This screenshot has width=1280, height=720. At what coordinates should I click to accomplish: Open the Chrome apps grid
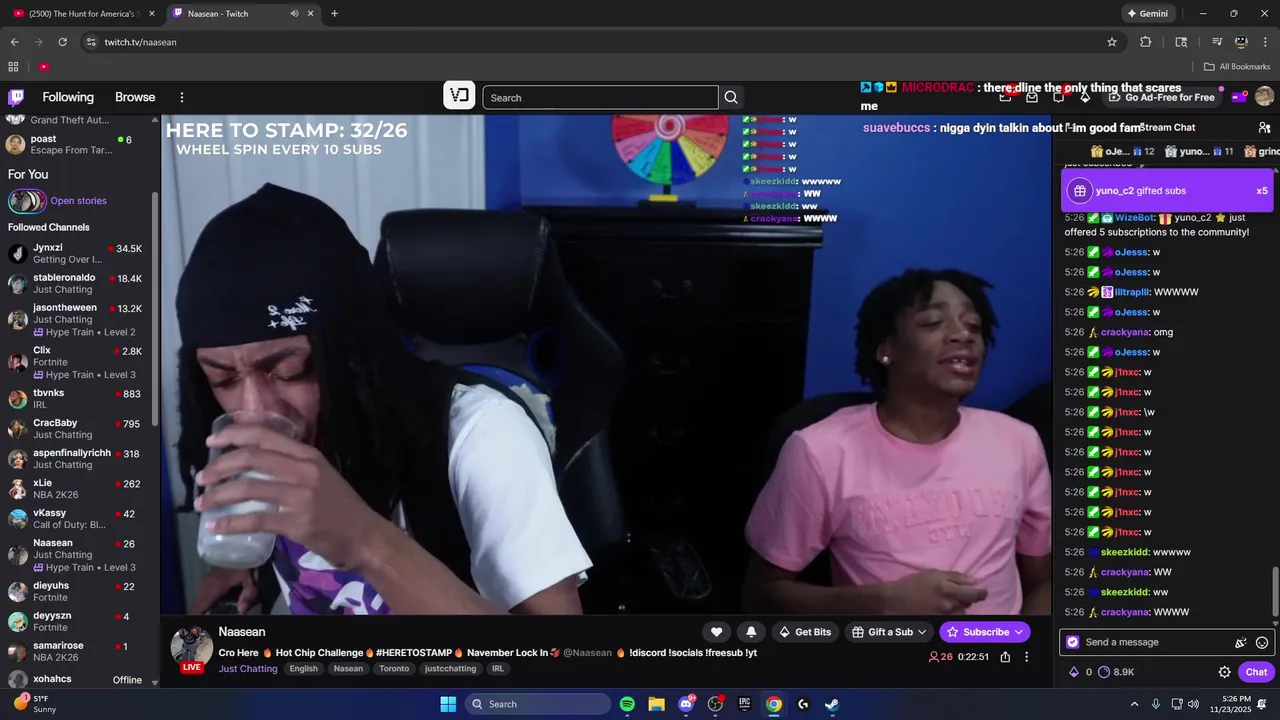point(13,67)
